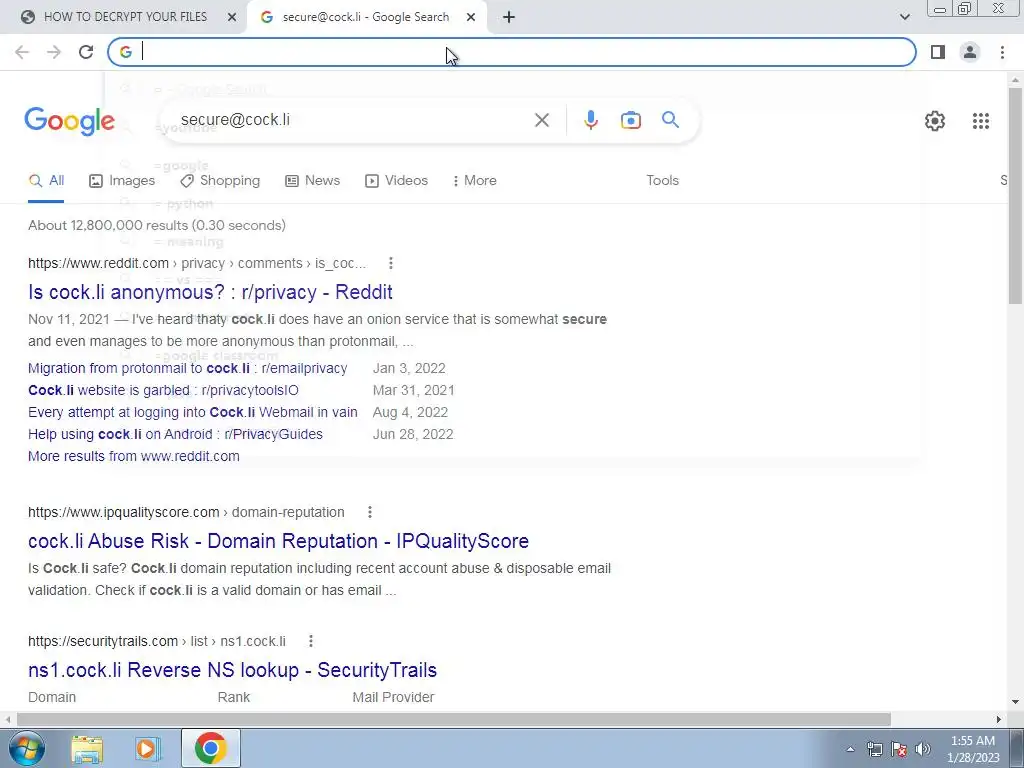Click the horizontal scrollbar thumb

(x=454, y=719)
